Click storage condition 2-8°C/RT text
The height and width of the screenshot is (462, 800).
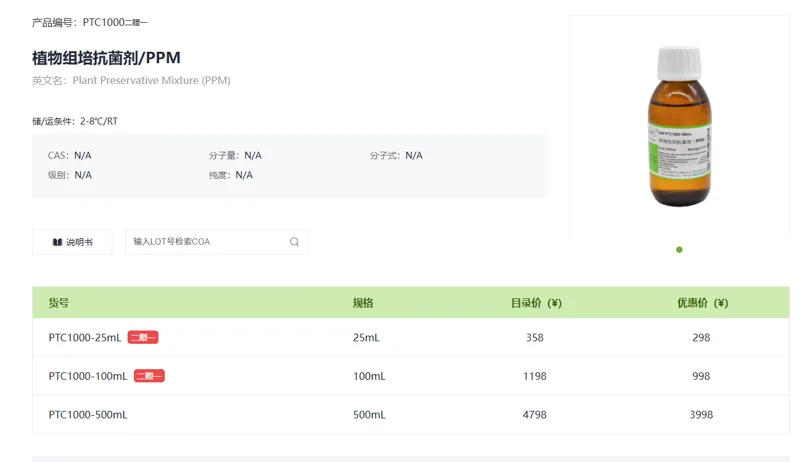[x=99, y=121]
